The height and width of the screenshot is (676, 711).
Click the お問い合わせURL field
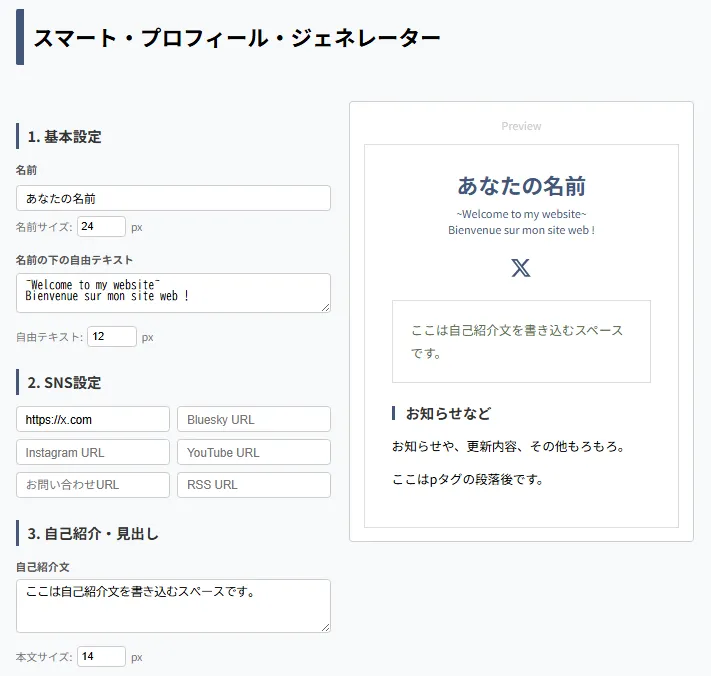click(93, 485)
